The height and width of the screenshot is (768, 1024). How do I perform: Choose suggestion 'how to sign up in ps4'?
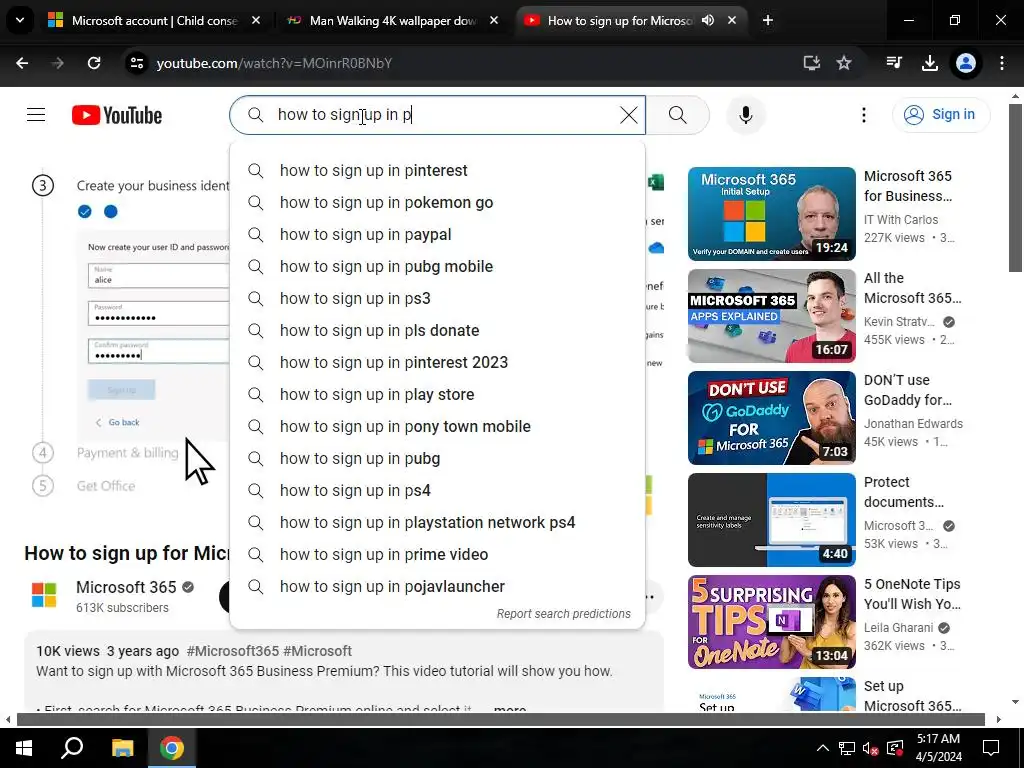(438, 490)
